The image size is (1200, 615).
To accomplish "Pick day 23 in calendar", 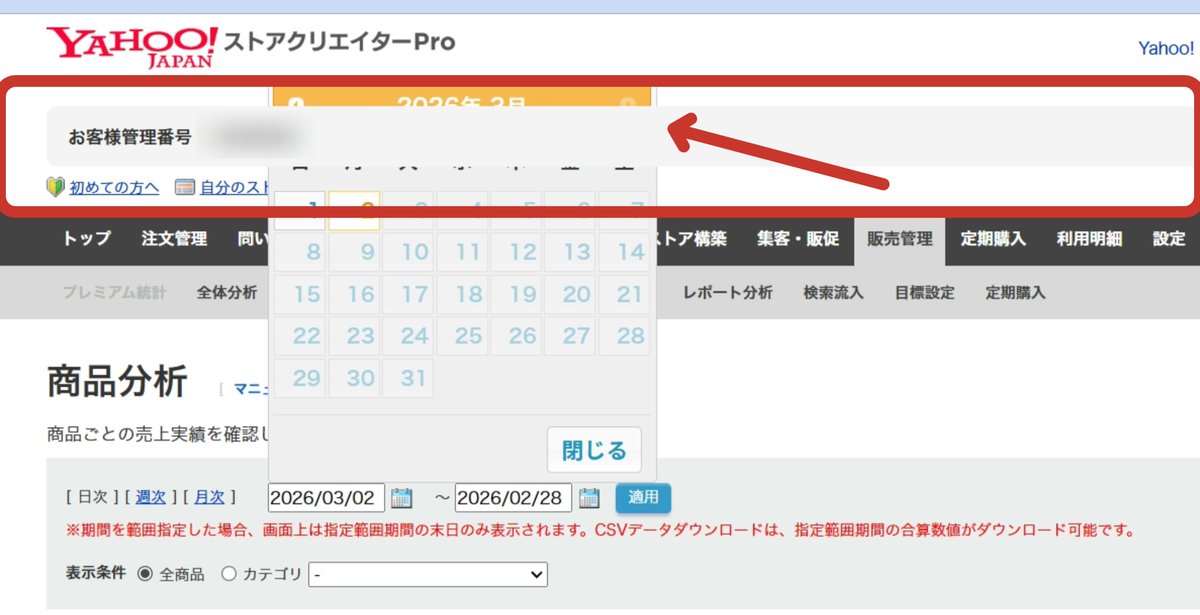I will point(354,336).
